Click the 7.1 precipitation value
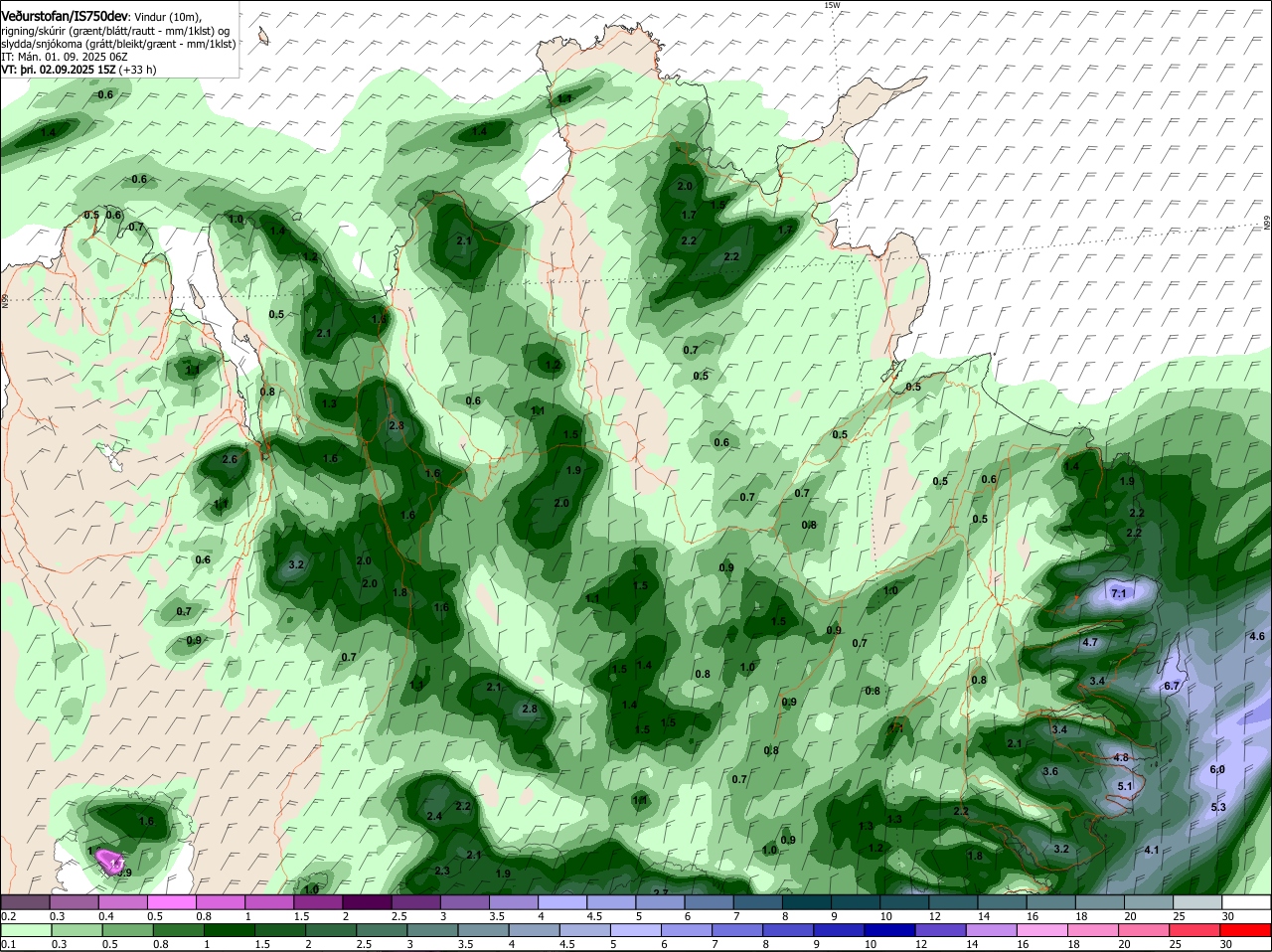Screen dimensions: 1272x952 pos(1119,593)
